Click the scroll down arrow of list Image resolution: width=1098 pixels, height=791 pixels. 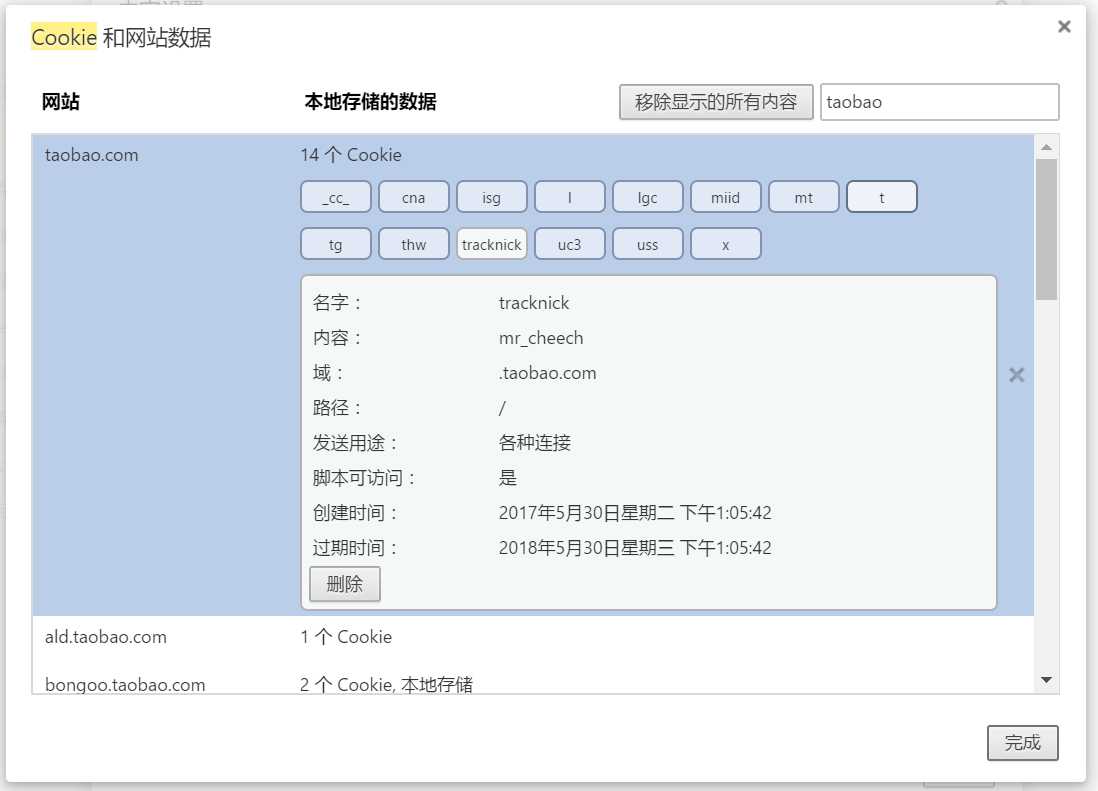[1046, 680]
